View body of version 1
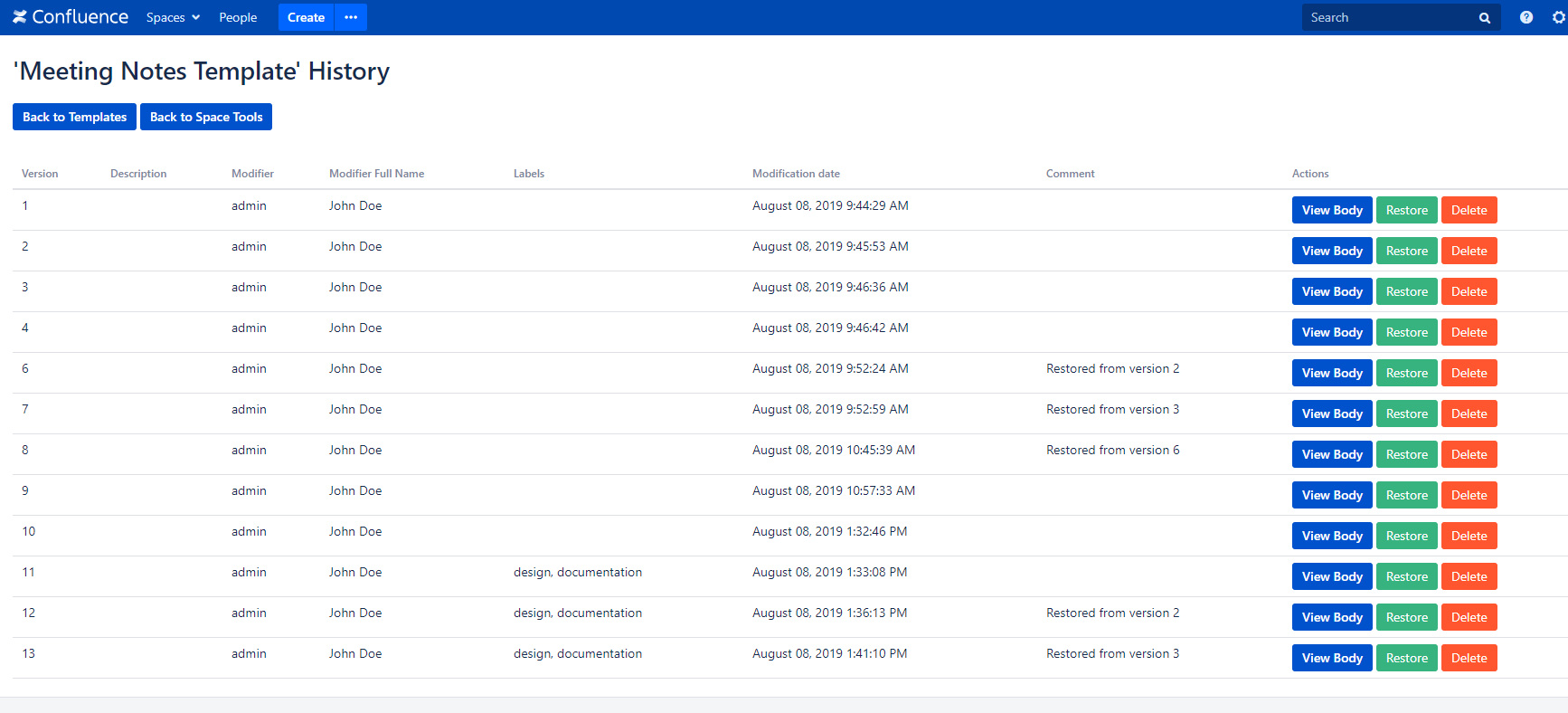The width and height of the screenshot is (1568, 713). click(1331, 210)
